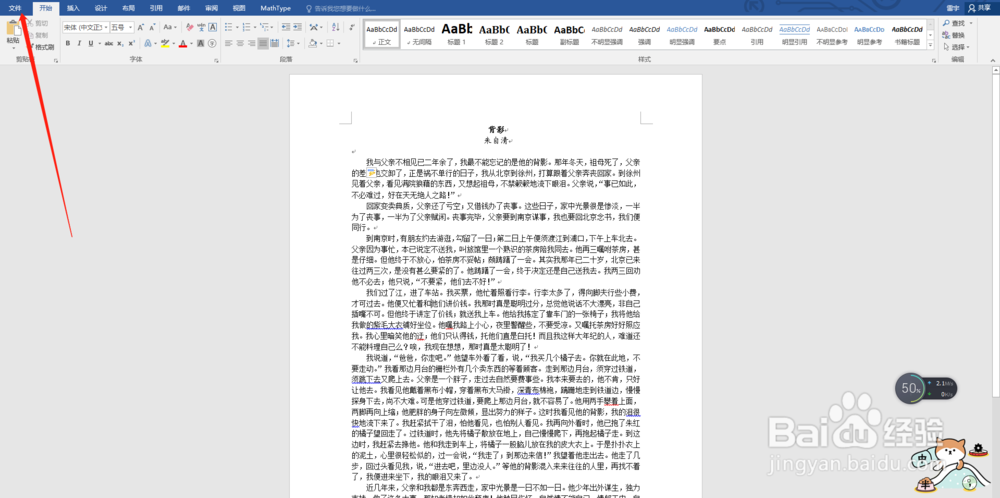
Task: Apply character border icon
Action: [212, 27]
